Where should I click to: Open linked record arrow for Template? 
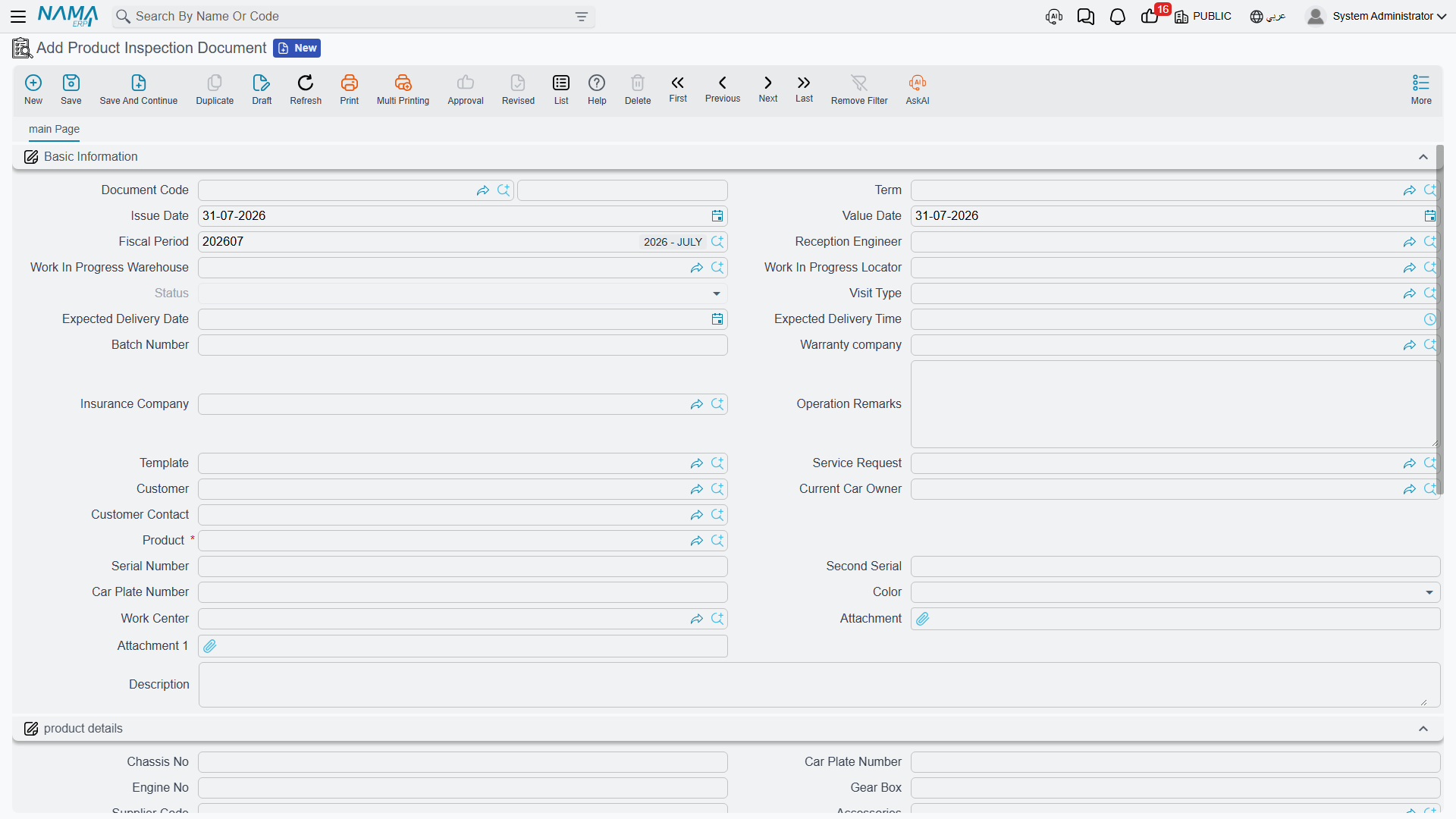point(697,463)
